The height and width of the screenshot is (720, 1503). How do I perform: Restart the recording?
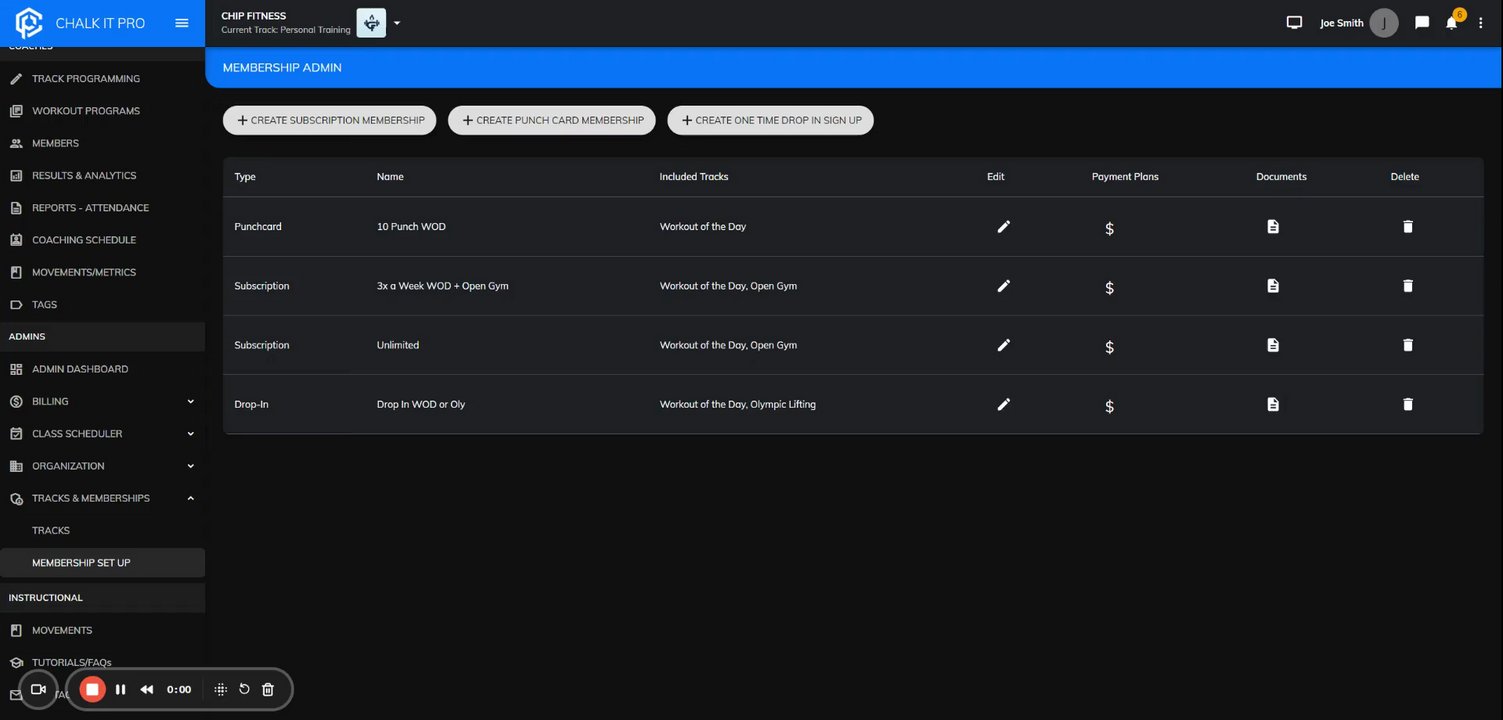pyautogui.click(x=244, y=689)
